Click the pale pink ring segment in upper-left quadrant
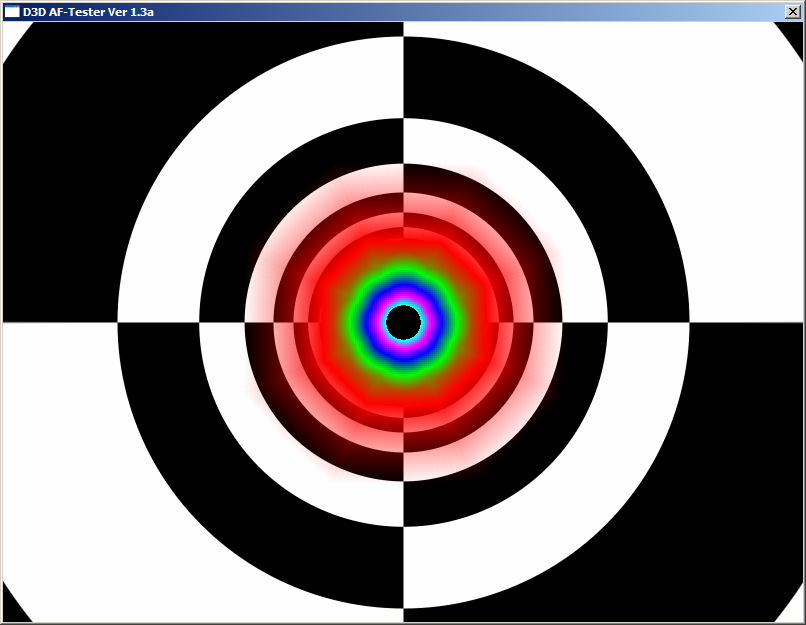 300,222
